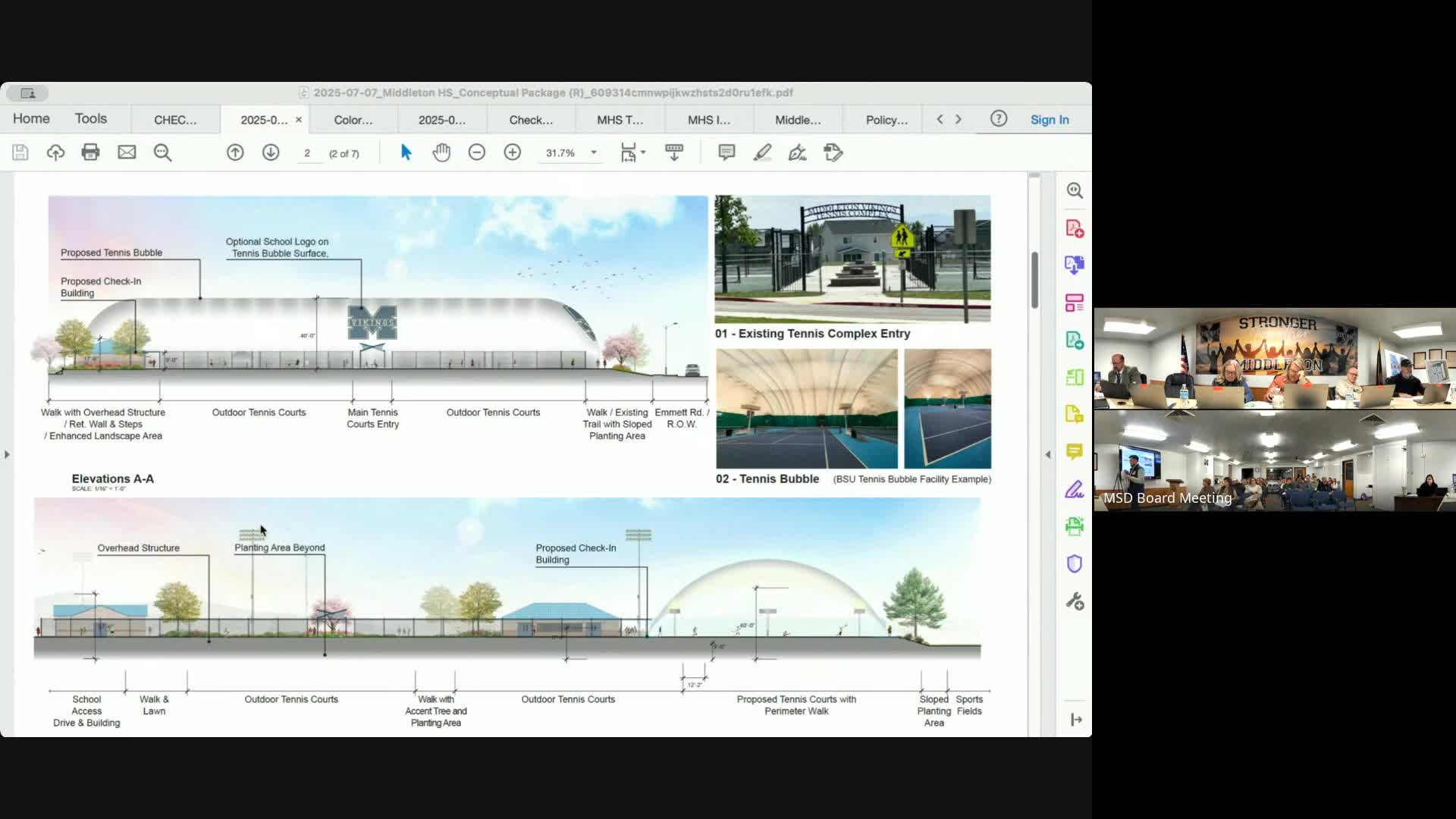The width and height of the screenshot is (1456, 819).
Task: Open the 31.7% zoom level dropdown
Action: click(x=594, y=152)
